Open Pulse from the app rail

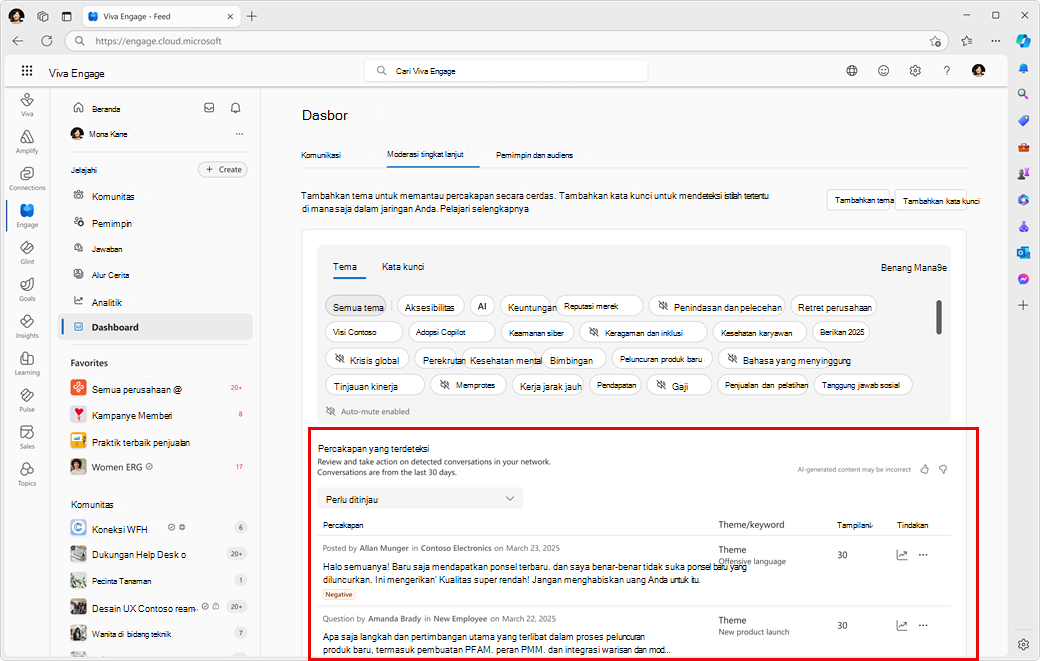pos(27,400)
